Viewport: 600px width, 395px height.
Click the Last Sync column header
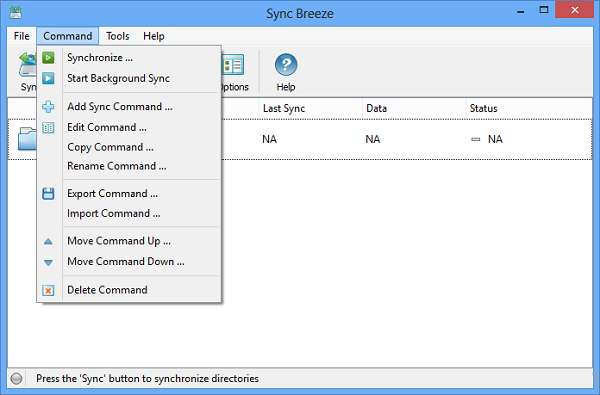coord(310,109)
